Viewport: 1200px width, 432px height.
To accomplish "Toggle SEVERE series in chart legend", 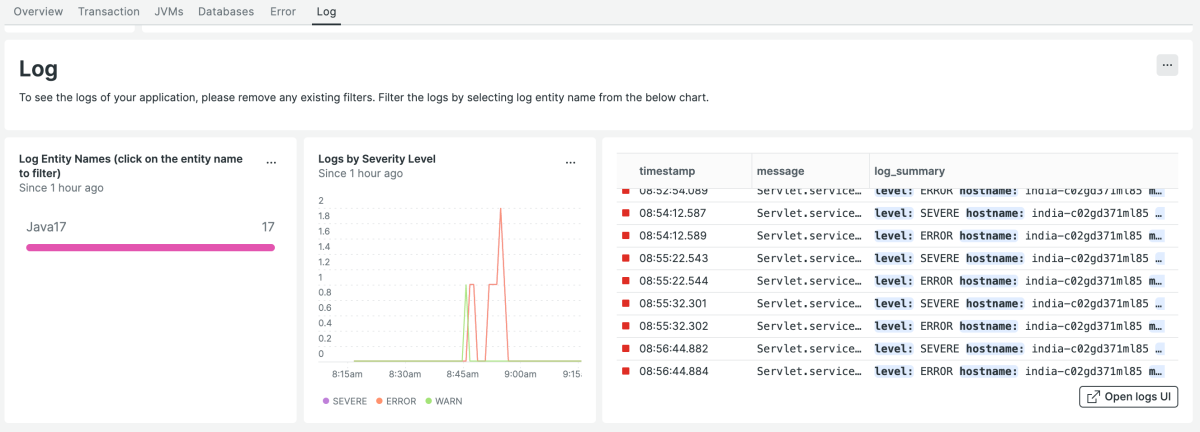I will click(345, 401).
